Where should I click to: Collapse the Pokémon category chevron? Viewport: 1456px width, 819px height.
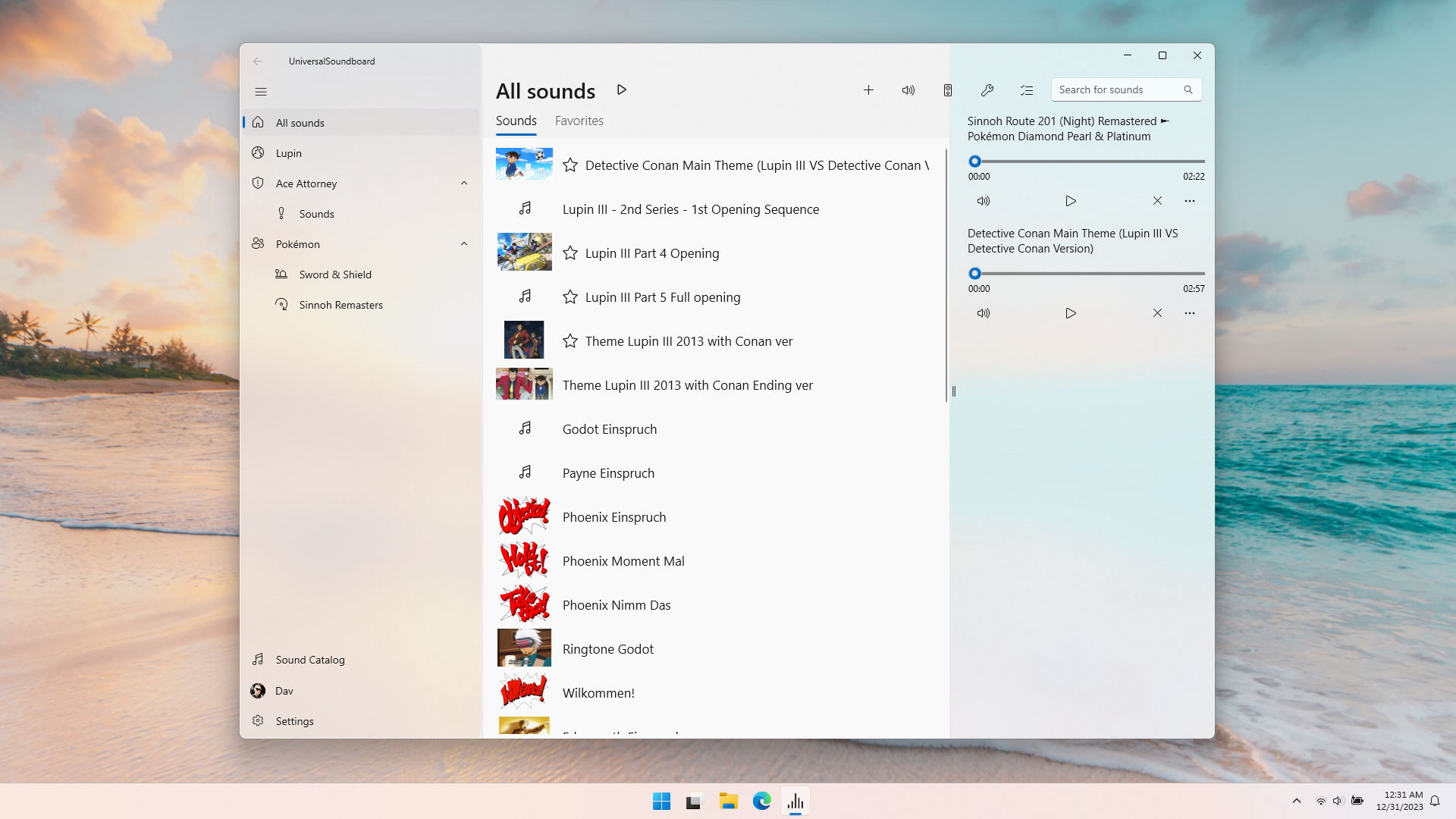464,244
